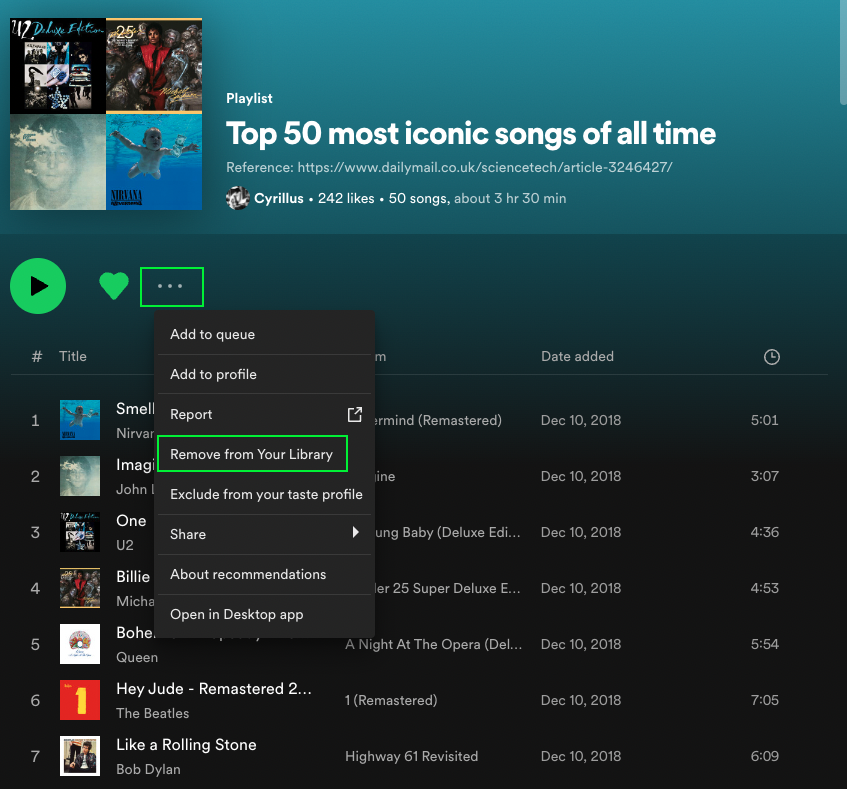
Task: Click the Hey Jude album thumbnail
Action: (80, 700)
